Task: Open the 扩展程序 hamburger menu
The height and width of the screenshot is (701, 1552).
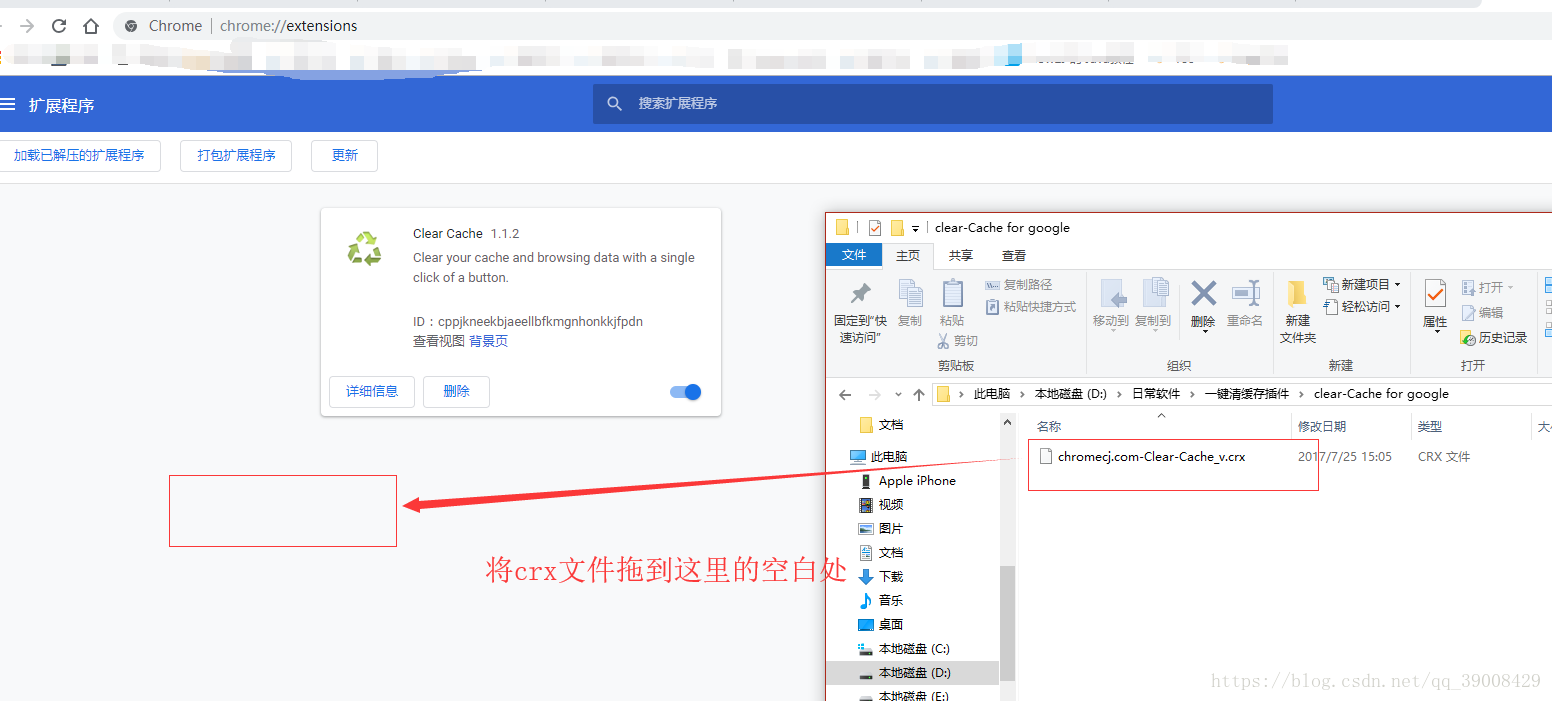Action: point(8,105)
